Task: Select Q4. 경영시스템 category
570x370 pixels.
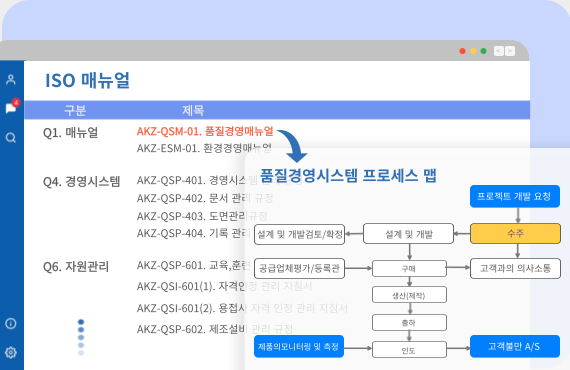Action: point(81,181)
